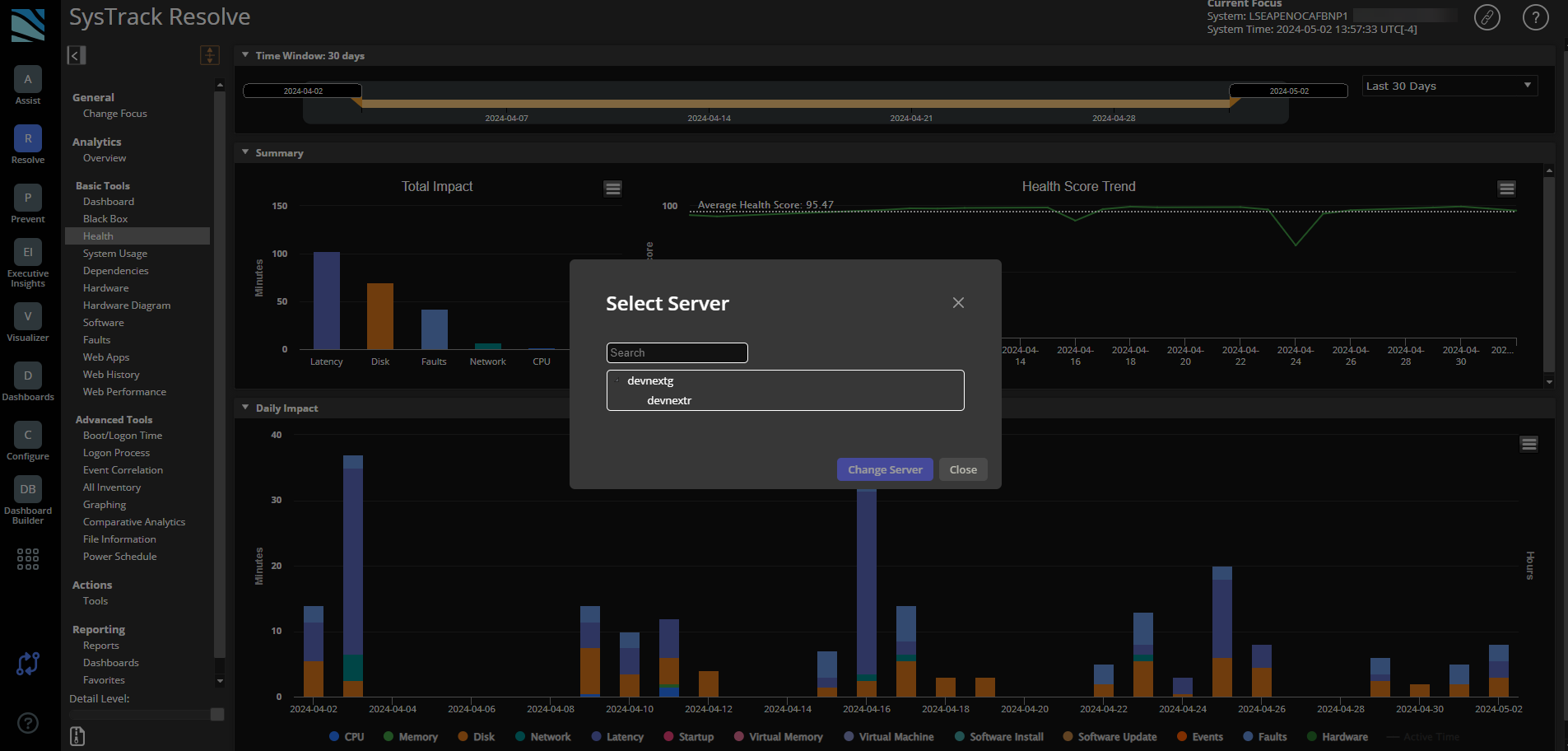The image size is (1568, 751).
Task: Toggle Virtual Memory series in legend
Action: click(779, 737)
